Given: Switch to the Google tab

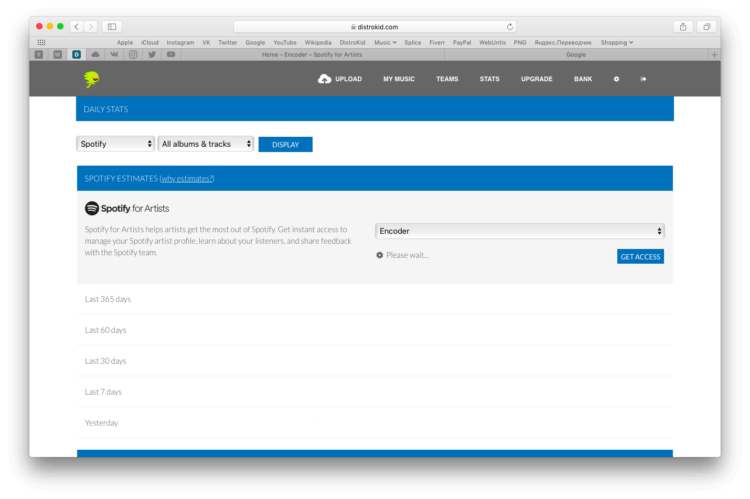Looking at the screenshot, I should (576, 55).
